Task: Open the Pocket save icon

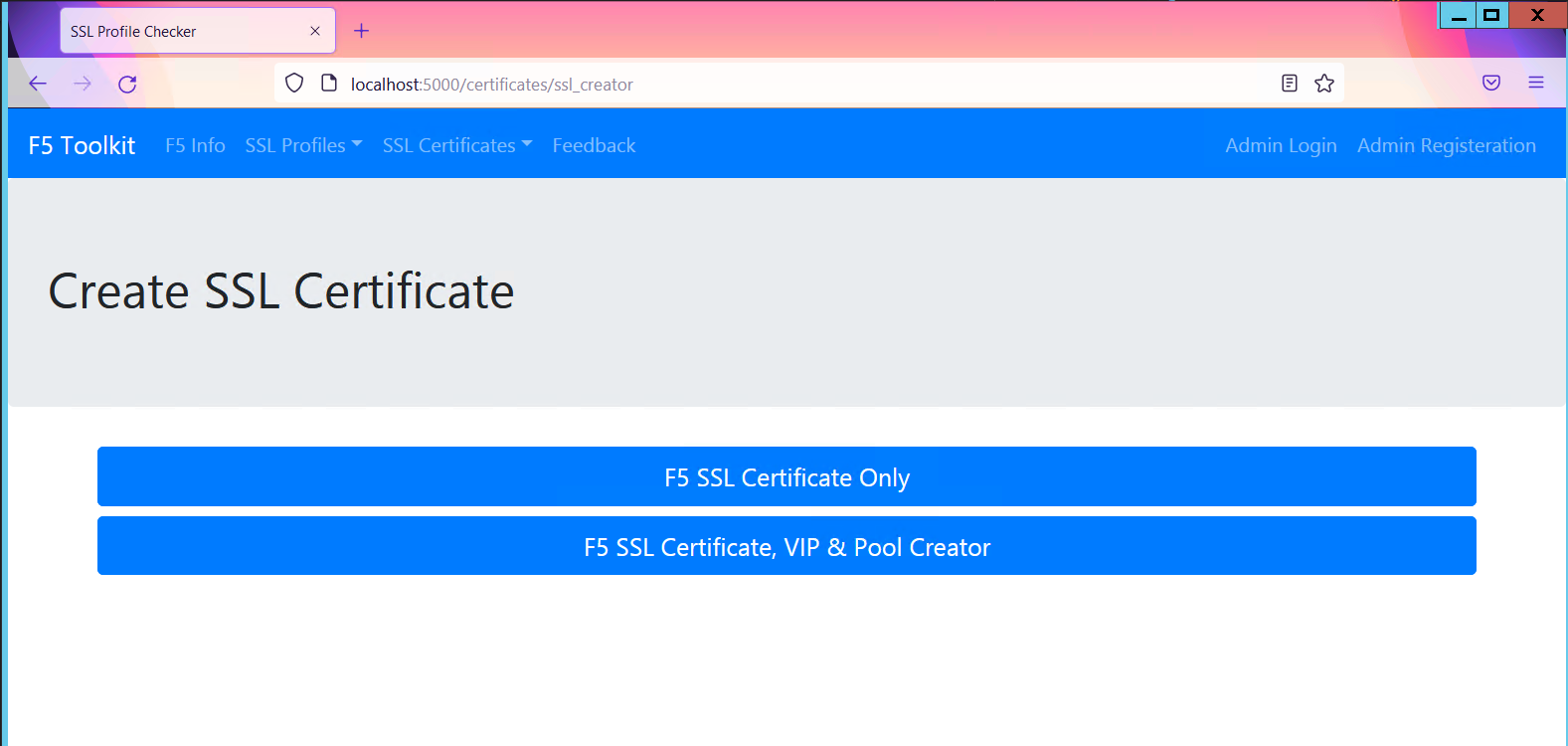Action: click(x=1491, y=83)
